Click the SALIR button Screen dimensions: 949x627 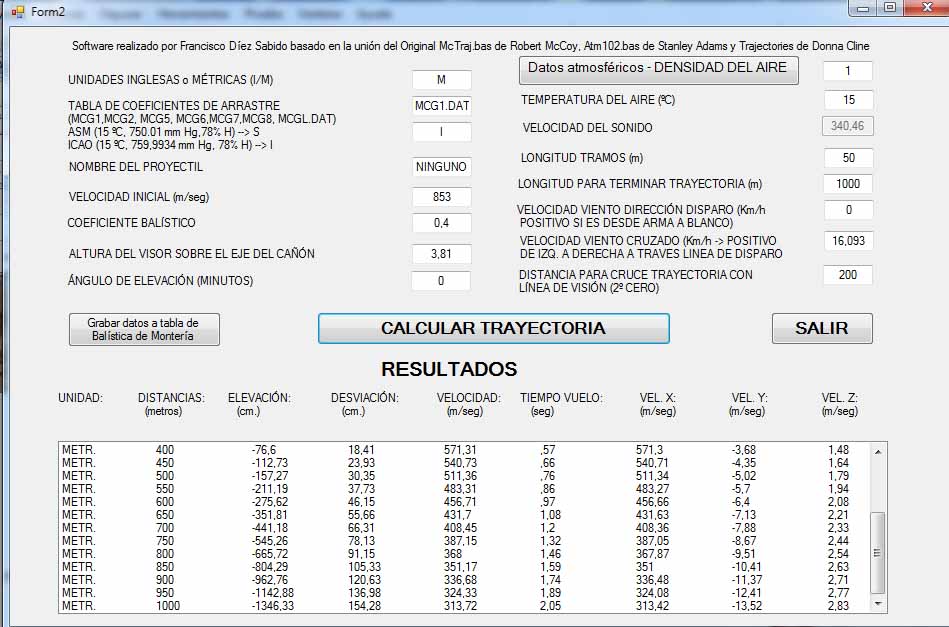pyautogui.click(x=821, y=328)
